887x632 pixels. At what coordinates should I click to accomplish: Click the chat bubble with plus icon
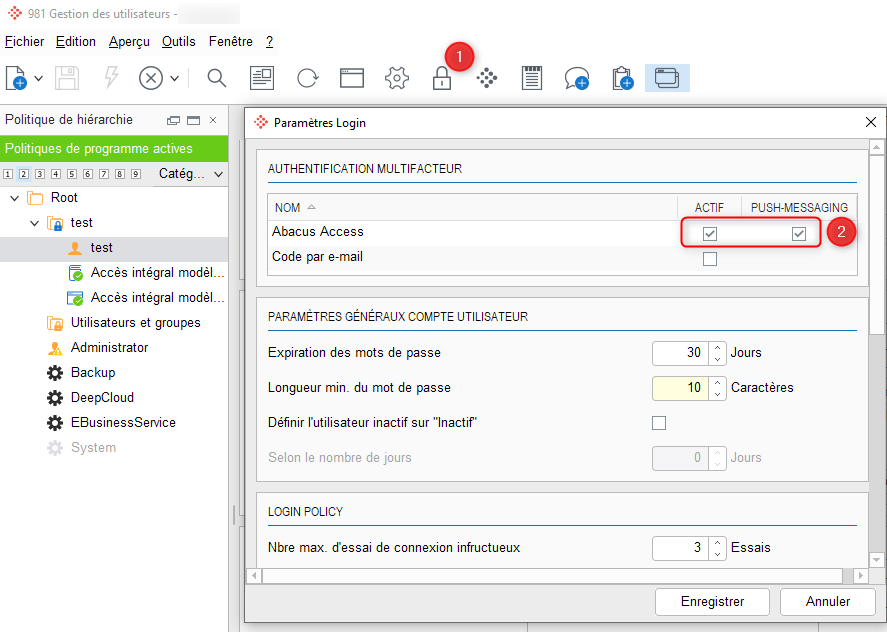(x=577, y=78)
